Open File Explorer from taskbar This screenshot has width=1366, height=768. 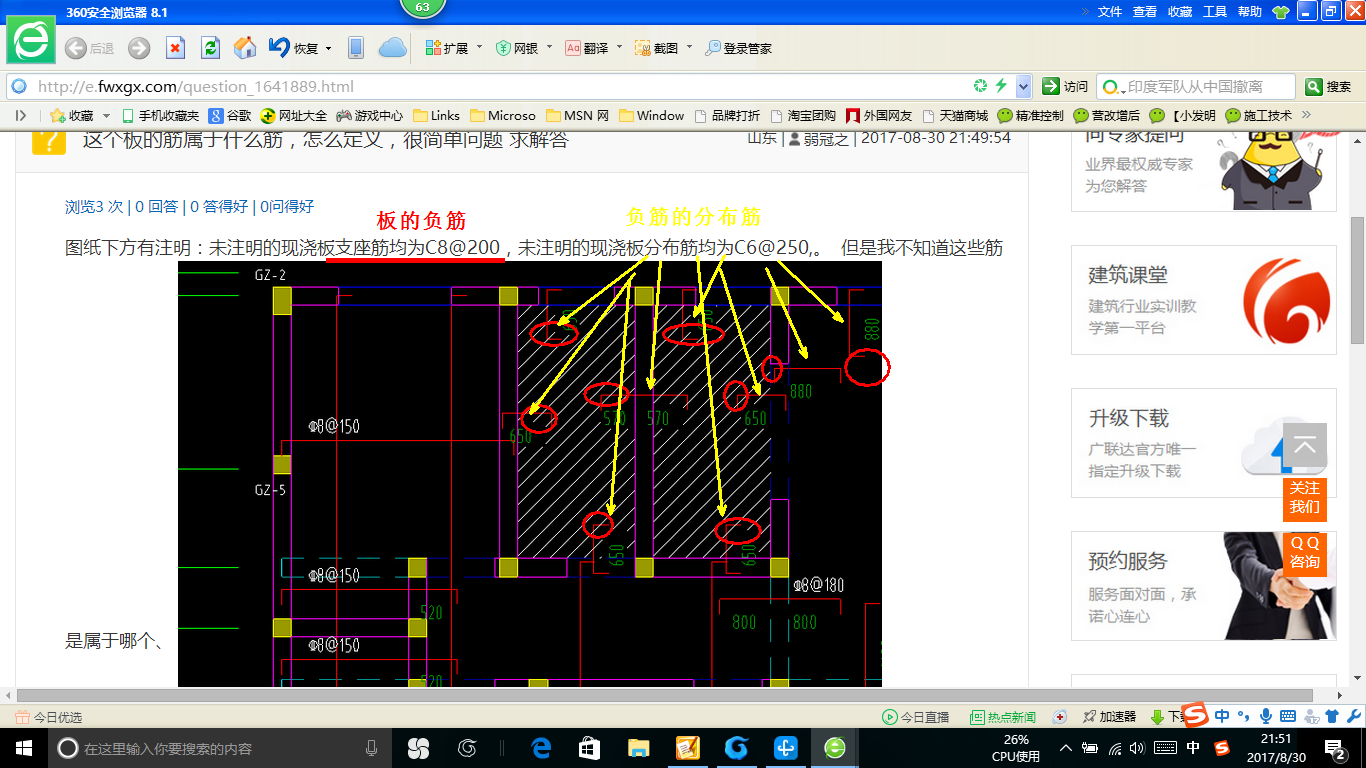pyautogui.click(x=638, y=748)
